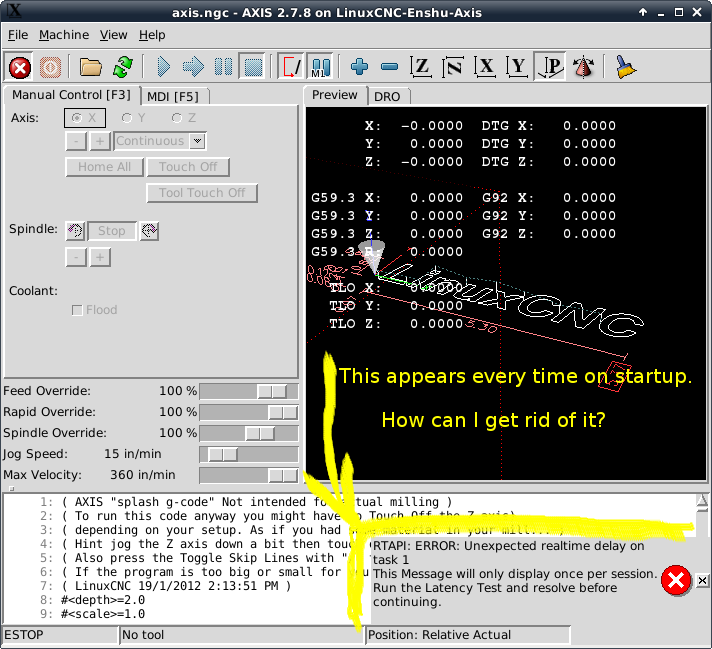
Task: Click the Home All button
Action: (x=104, y=167)
